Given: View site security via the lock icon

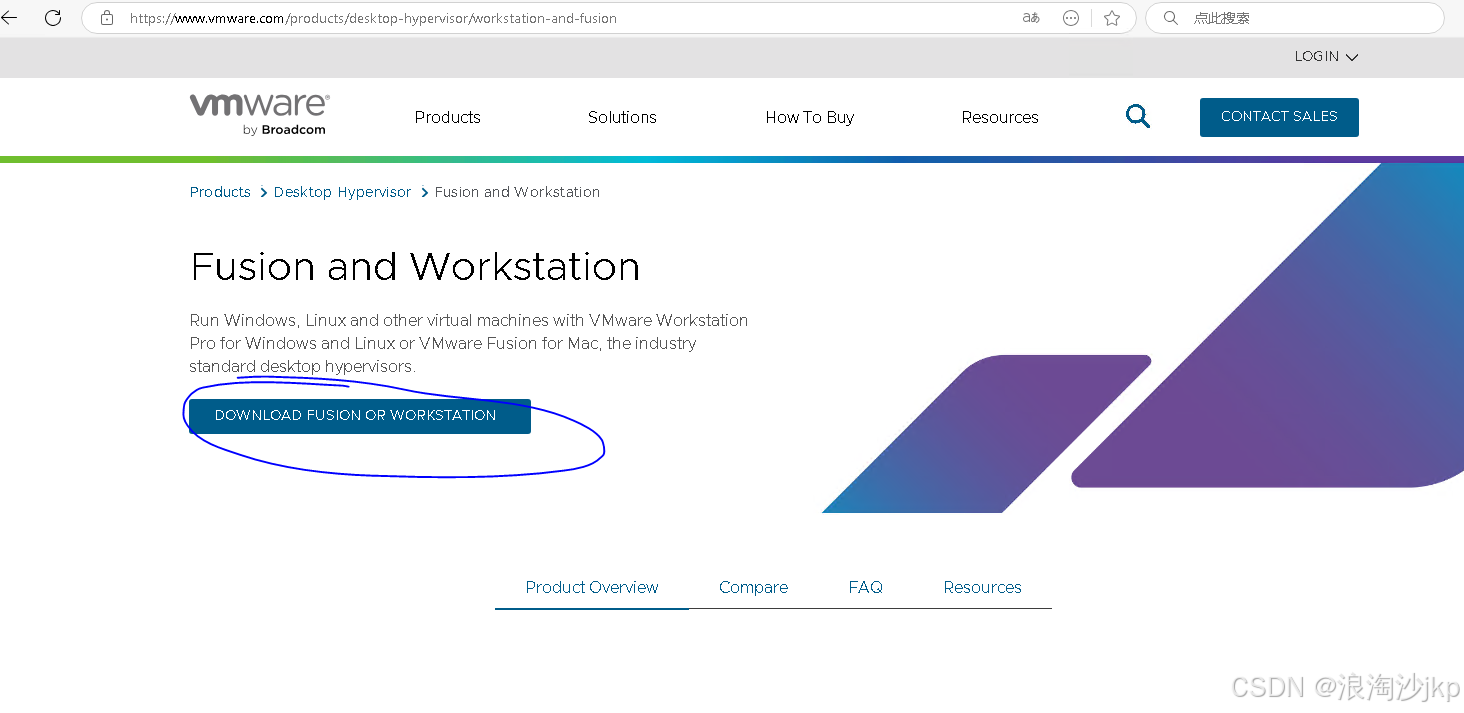Looking at the screenshot, I should 107,18.
